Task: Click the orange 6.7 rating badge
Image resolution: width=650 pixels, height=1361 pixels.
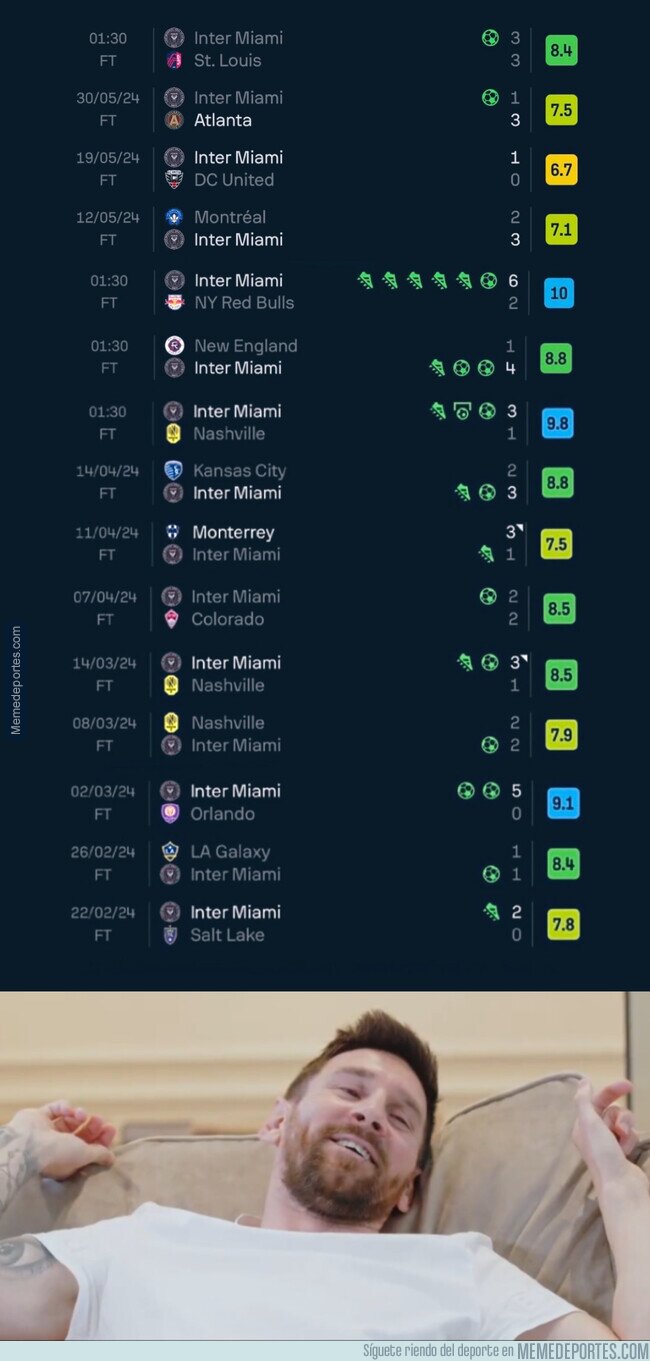Action: click(x=561, y=170)
